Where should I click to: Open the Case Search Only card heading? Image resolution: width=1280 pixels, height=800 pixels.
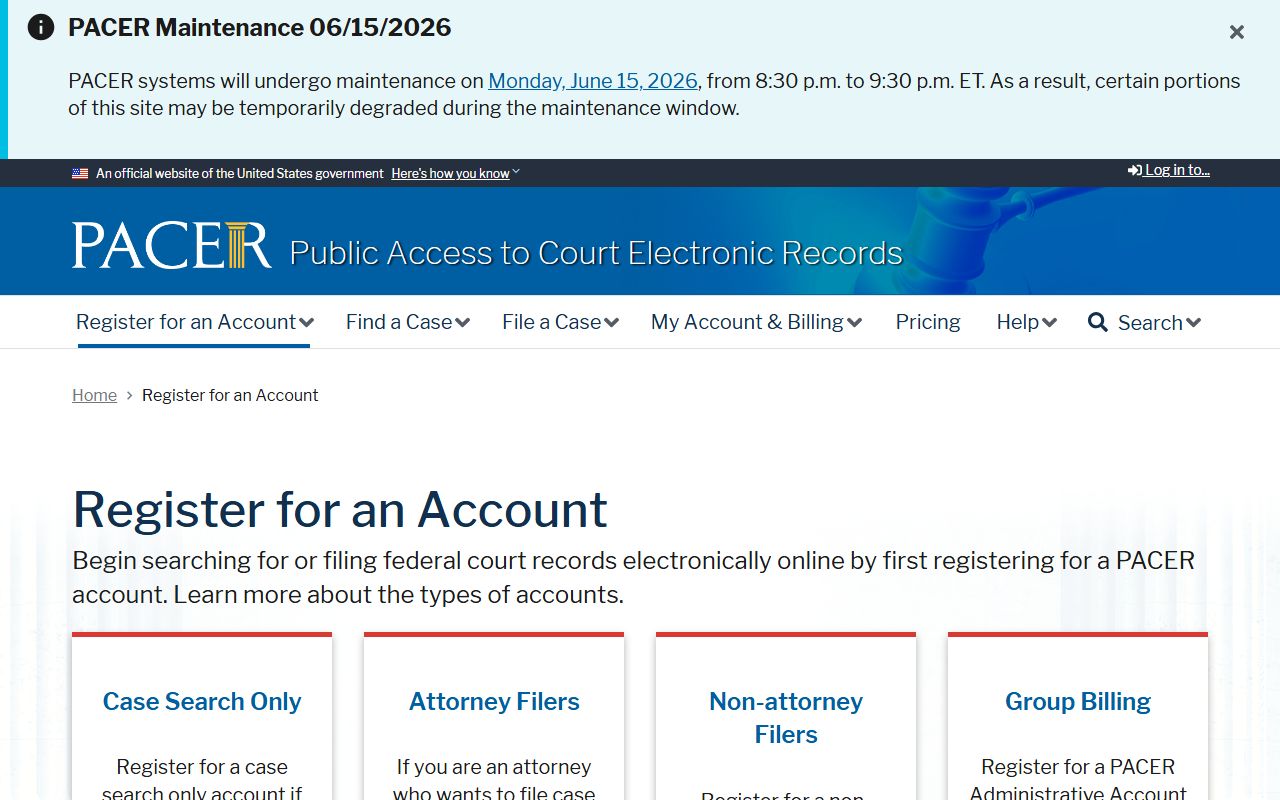coord(202,701)
